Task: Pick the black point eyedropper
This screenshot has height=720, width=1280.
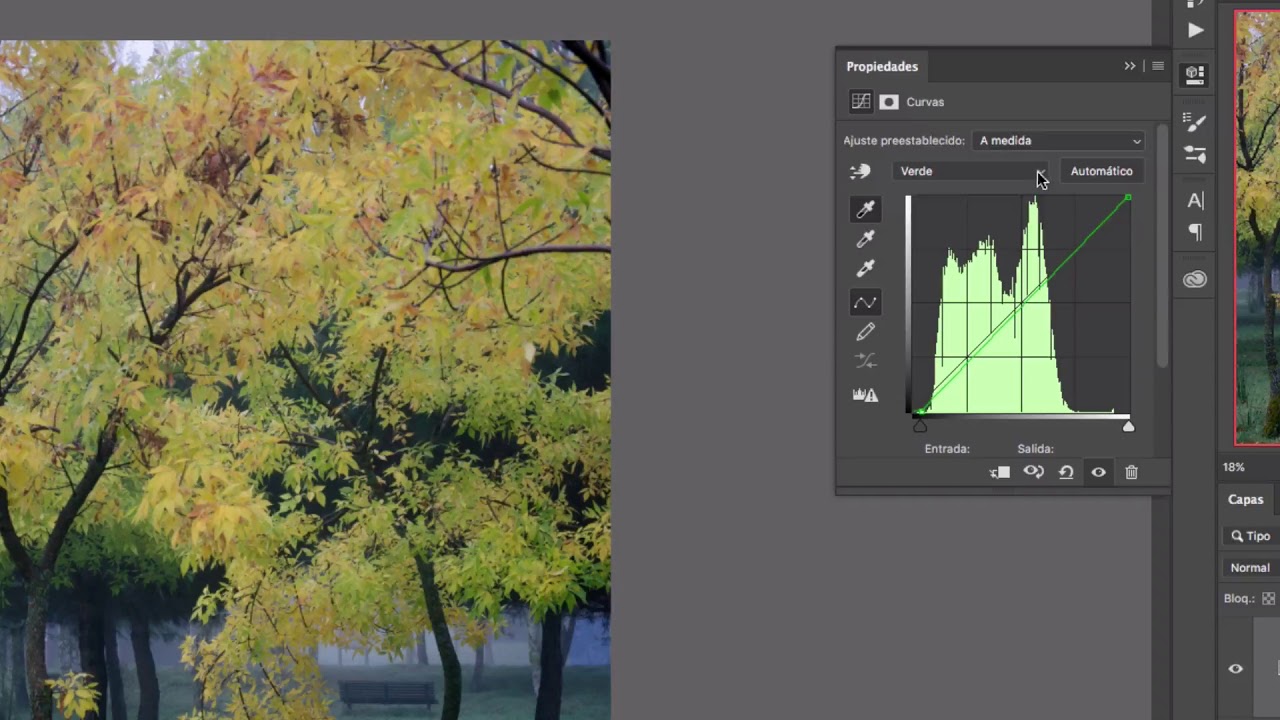Action: coord(865,209)
